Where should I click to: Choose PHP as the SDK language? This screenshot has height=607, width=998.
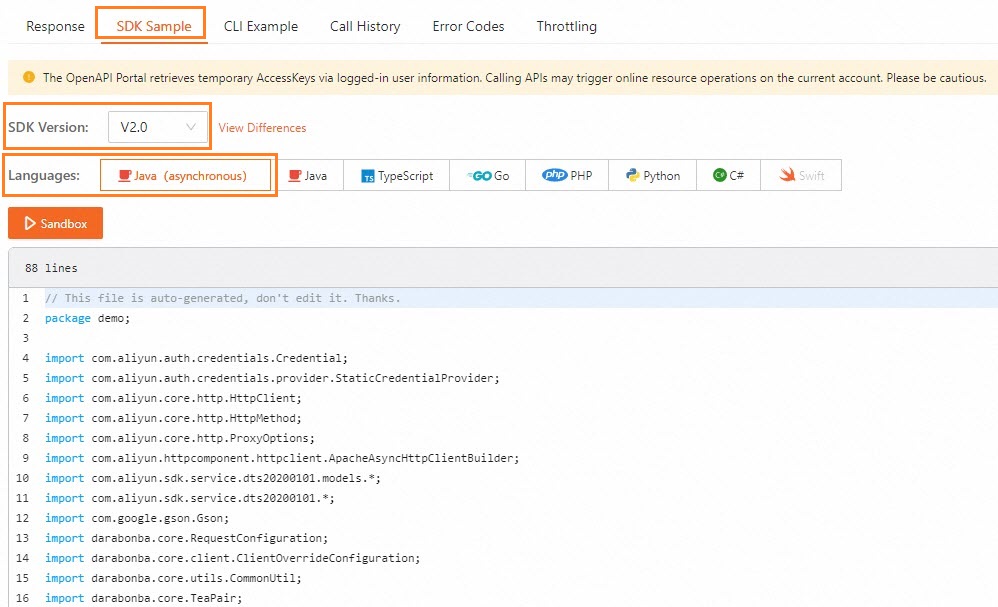tap(567, 176)
